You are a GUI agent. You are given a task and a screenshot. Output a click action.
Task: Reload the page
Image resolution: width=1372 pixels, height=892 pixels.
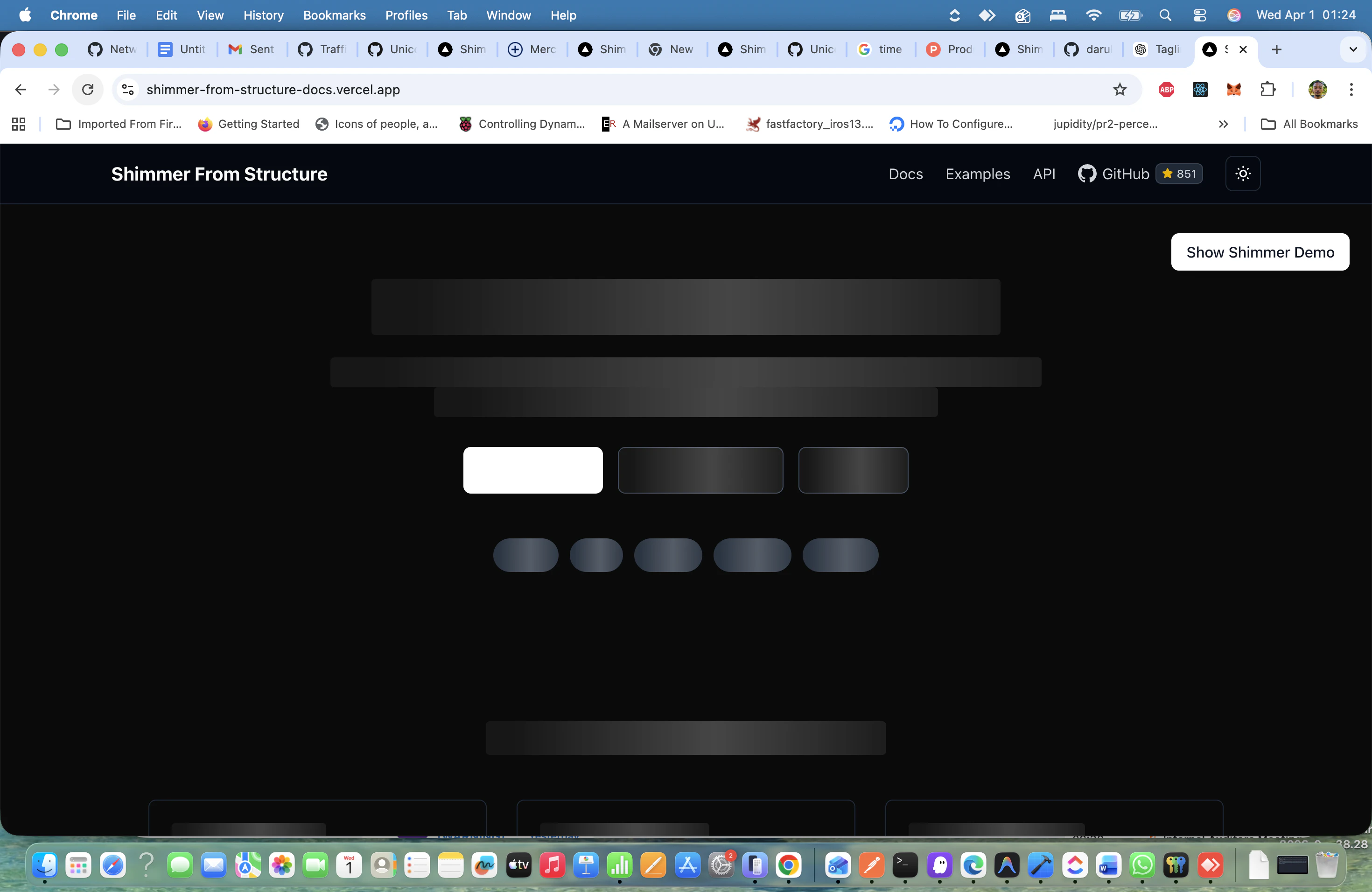coord(88,89)
